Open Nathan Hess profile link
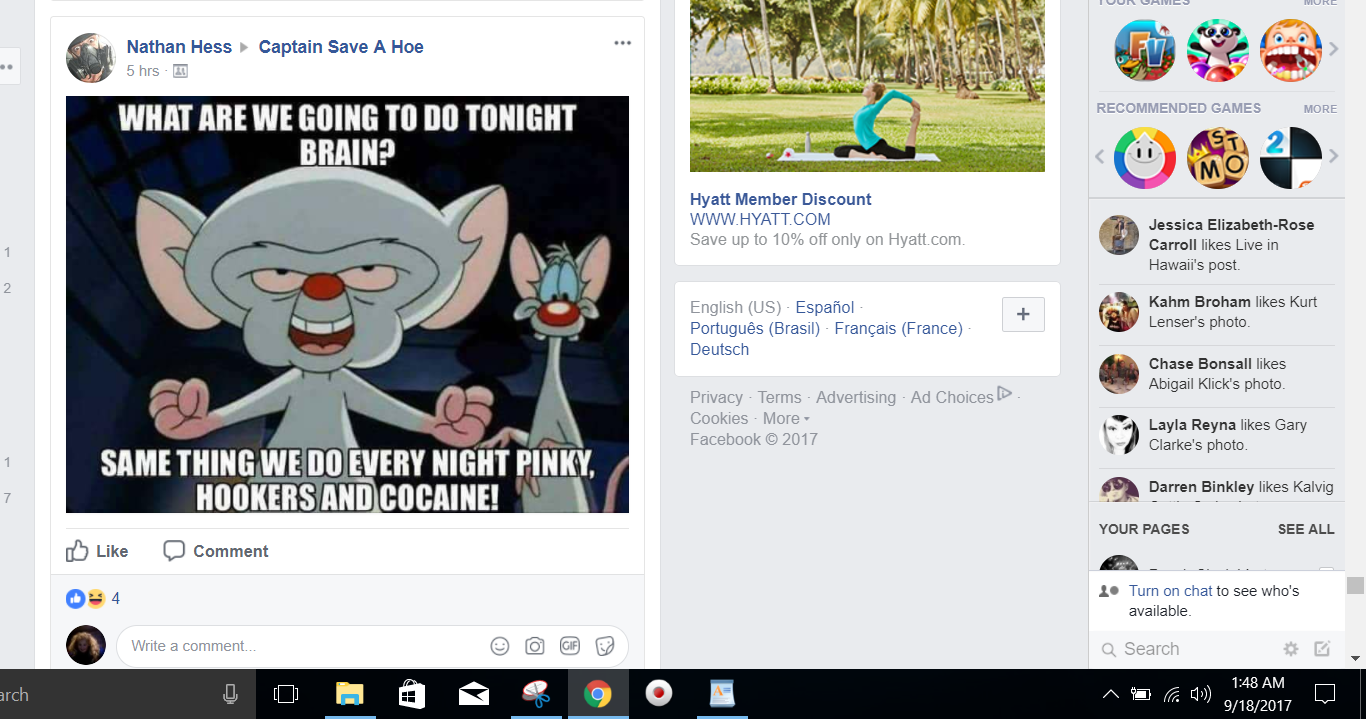The width and height of the screenshot is (1366, 719). (179, 47)
